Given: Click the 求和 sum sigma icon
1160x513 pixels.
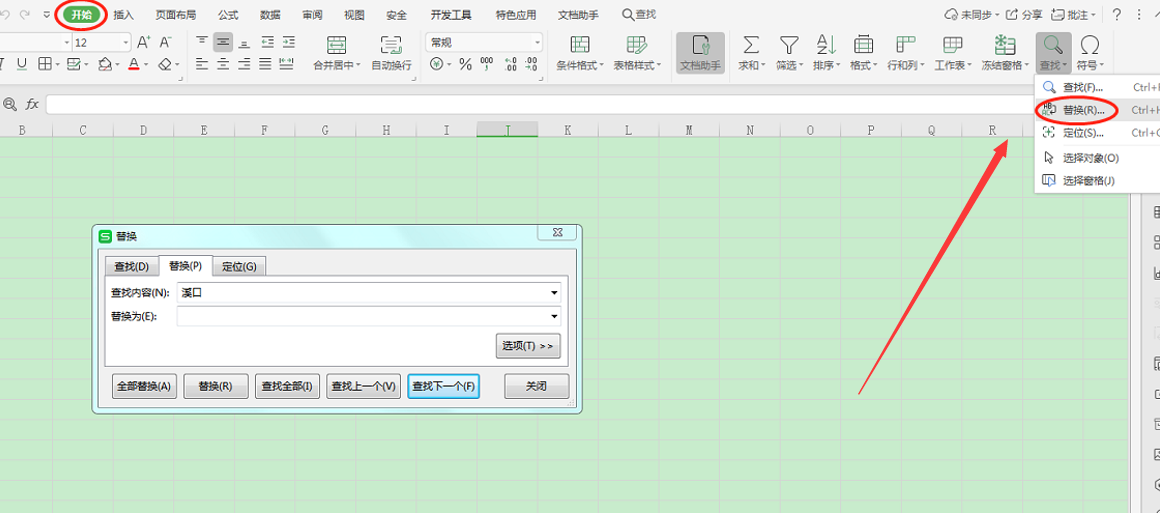Looking at the screenshot, I should tap(752, 45).
